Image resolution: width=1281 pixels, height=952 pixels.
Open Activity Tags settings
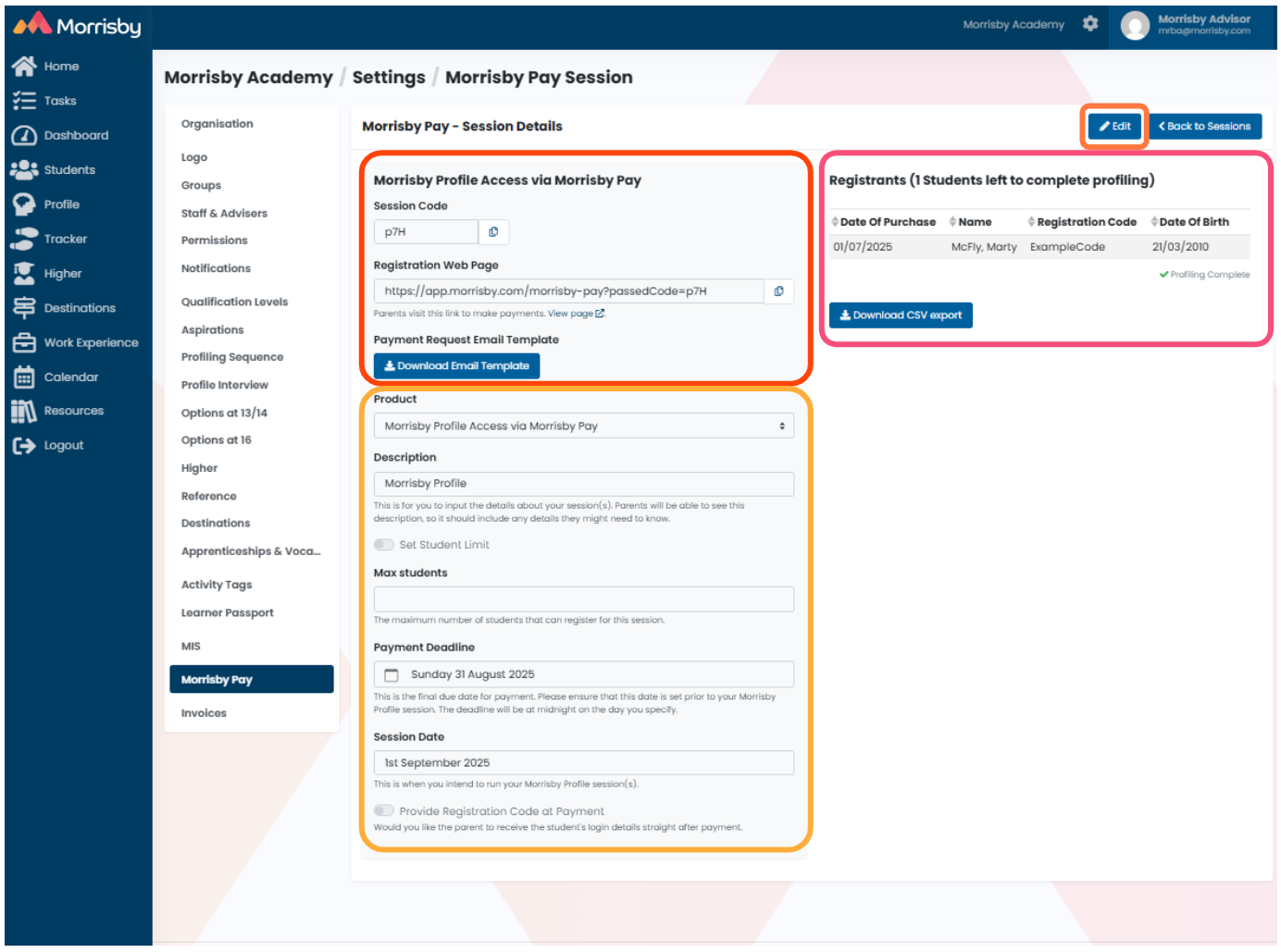217,585
